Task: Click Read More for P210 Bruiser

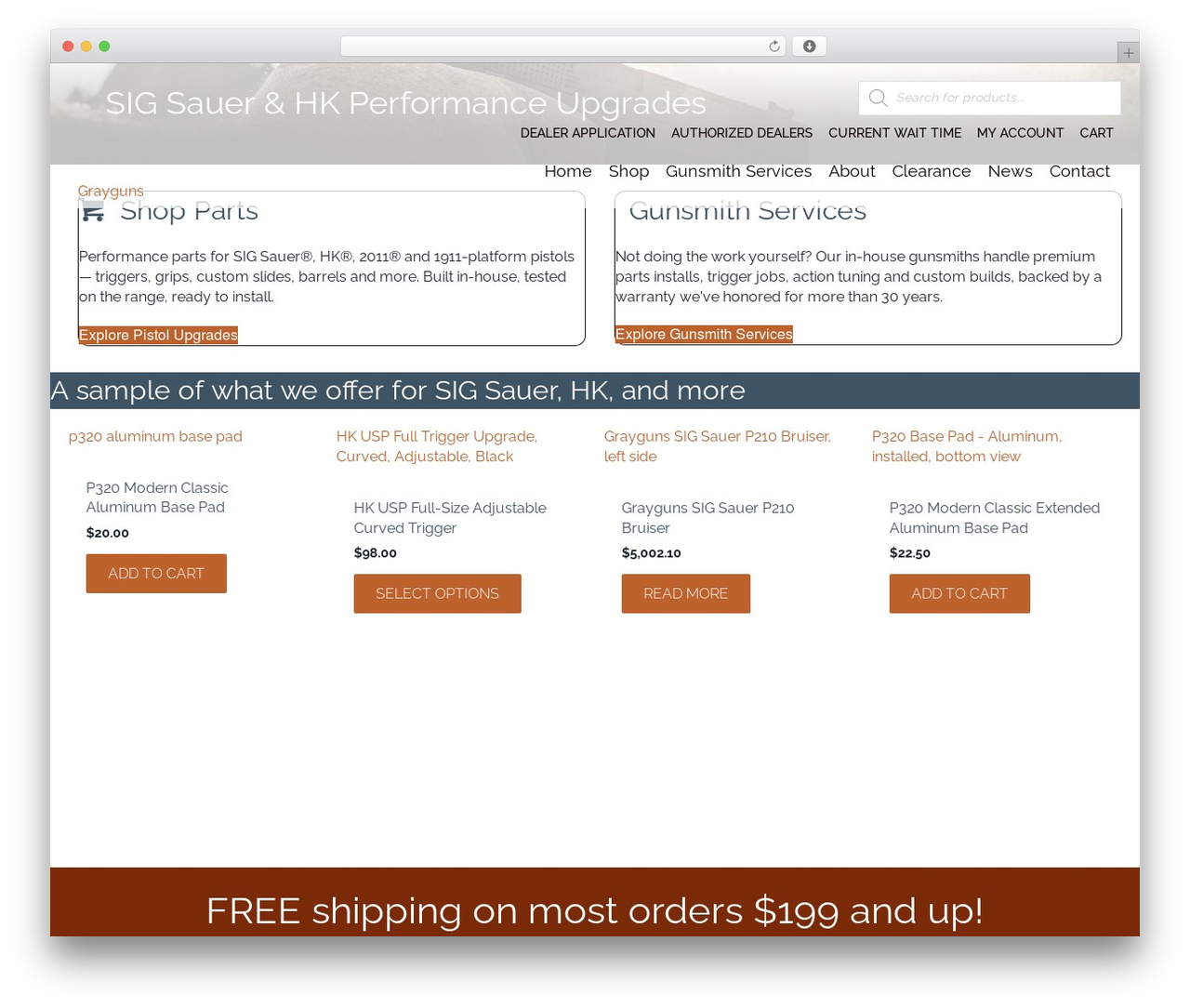Action: click(x=685, y=593)
